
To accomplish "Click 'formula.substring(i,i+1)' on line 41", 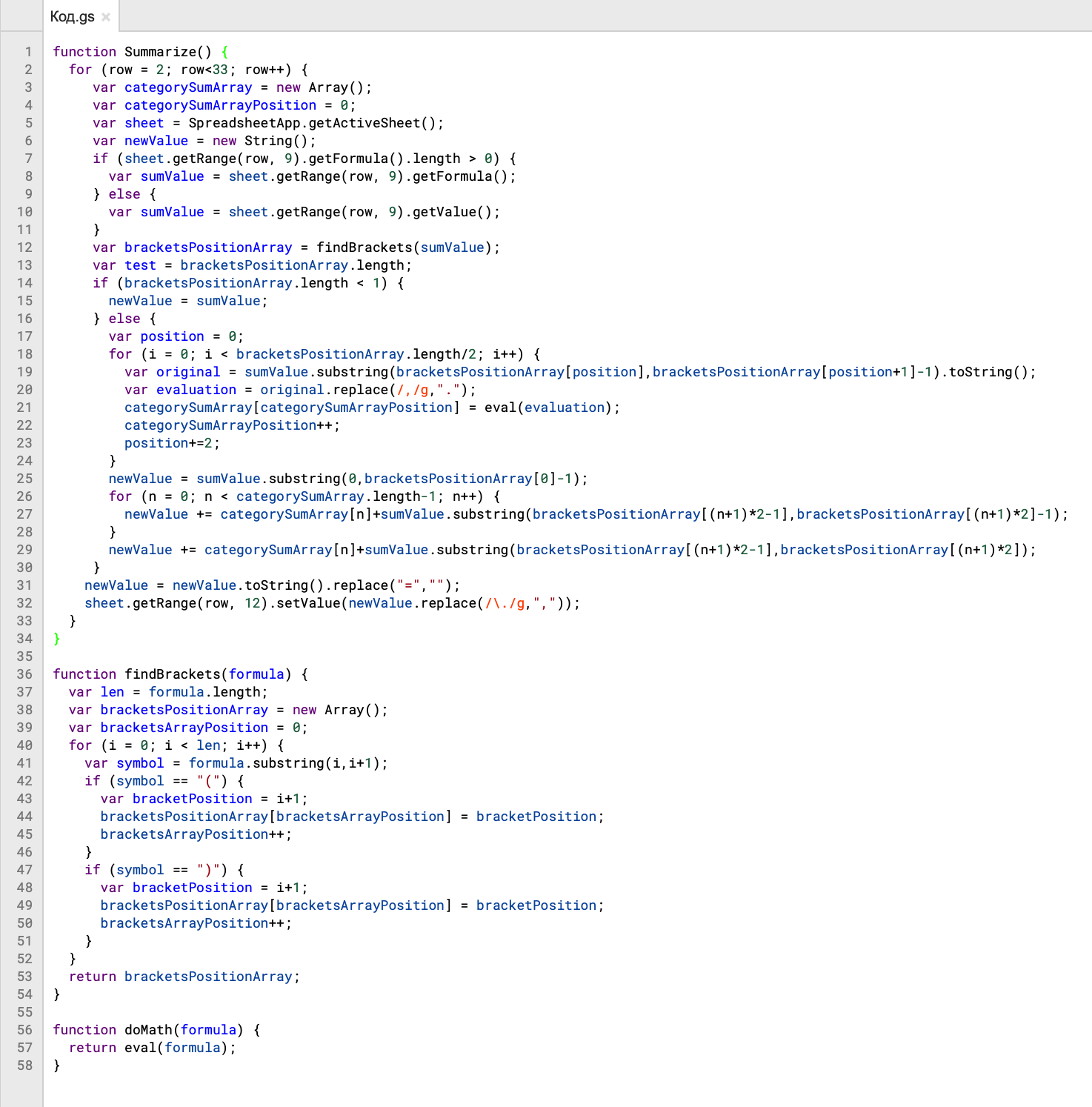I will [x=284, y=763].
